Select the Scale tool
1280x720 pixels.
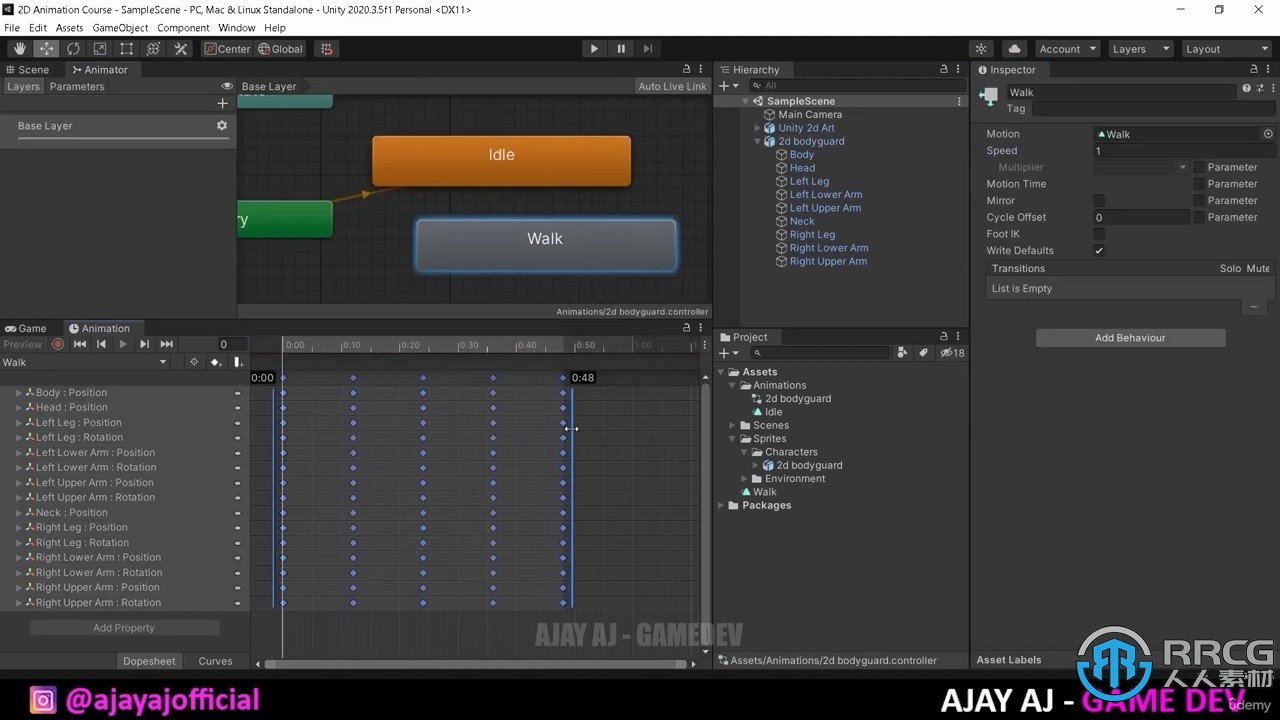click(100, 49)
